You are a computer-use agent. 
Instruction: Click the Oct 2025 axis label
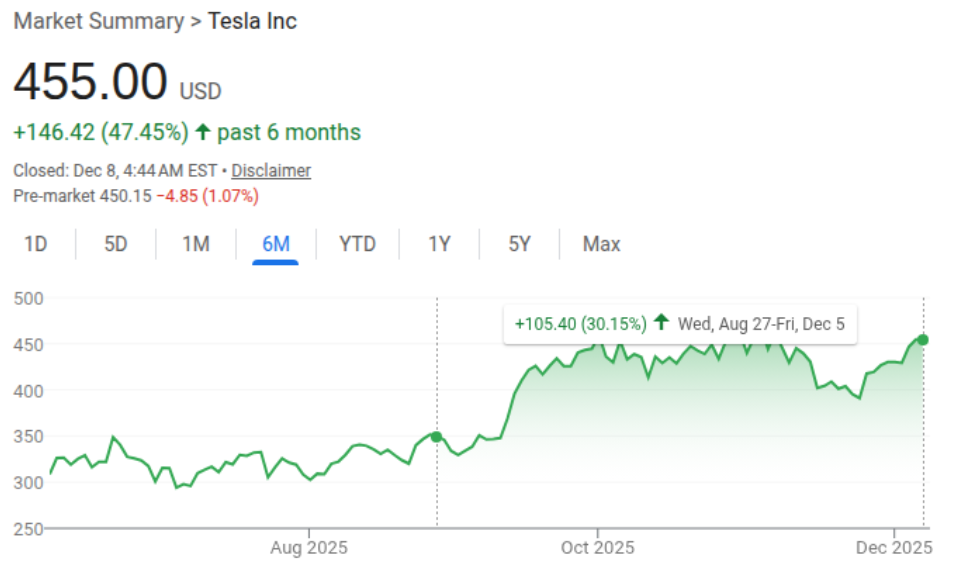pyautogui.click(x=598, y=548)
